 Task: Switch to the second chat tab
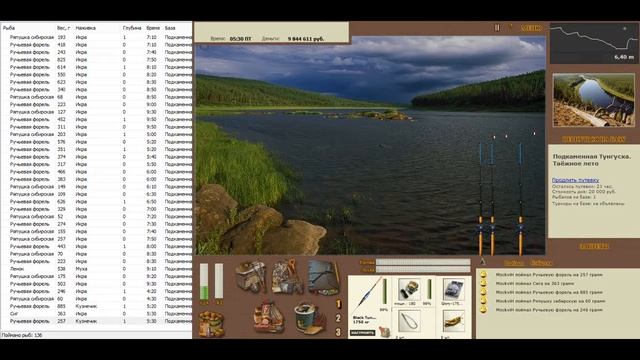tap(541, 263)
